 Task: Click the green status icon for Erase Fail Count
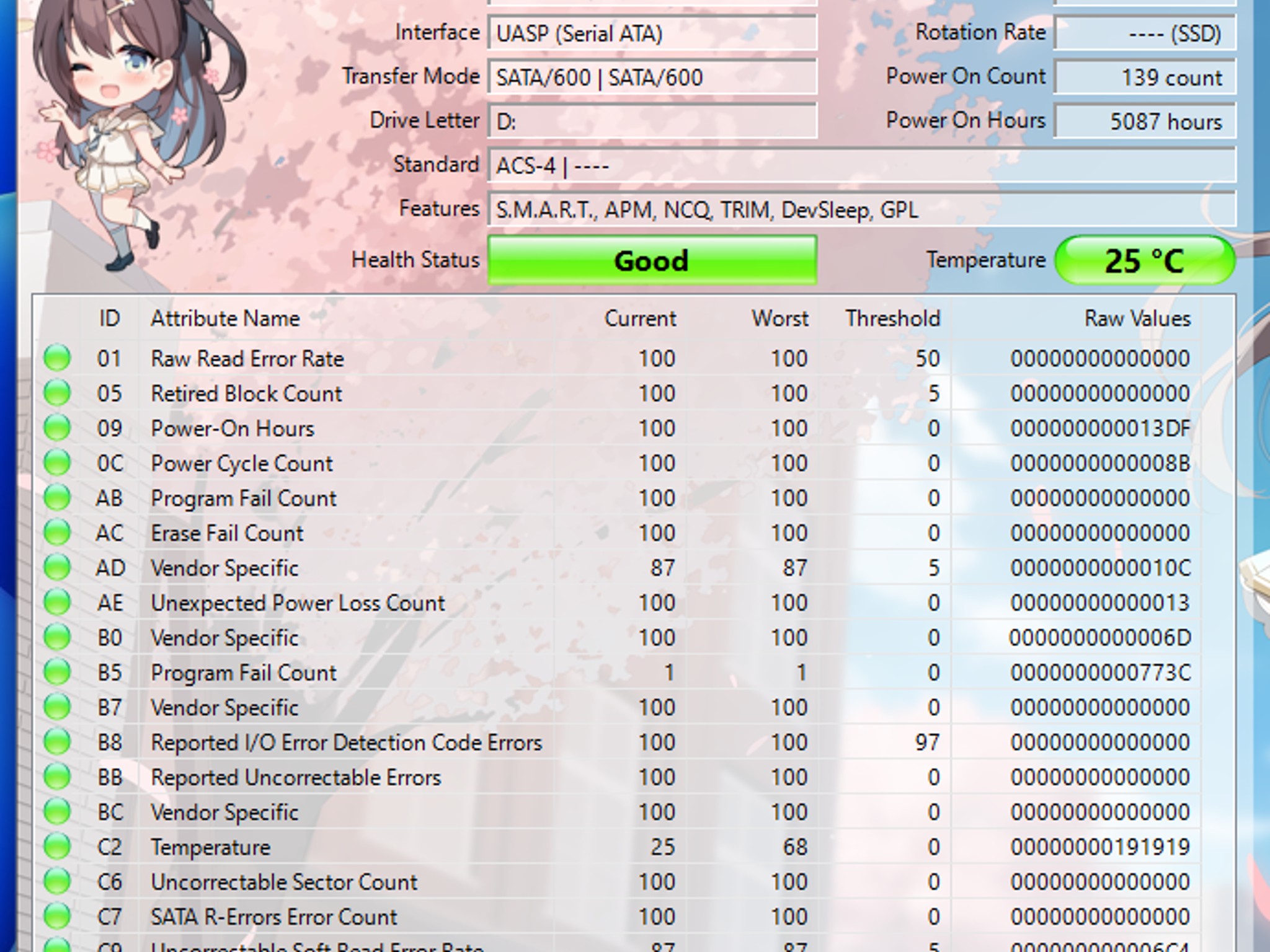pyautogui.click(x=57, y=533)
